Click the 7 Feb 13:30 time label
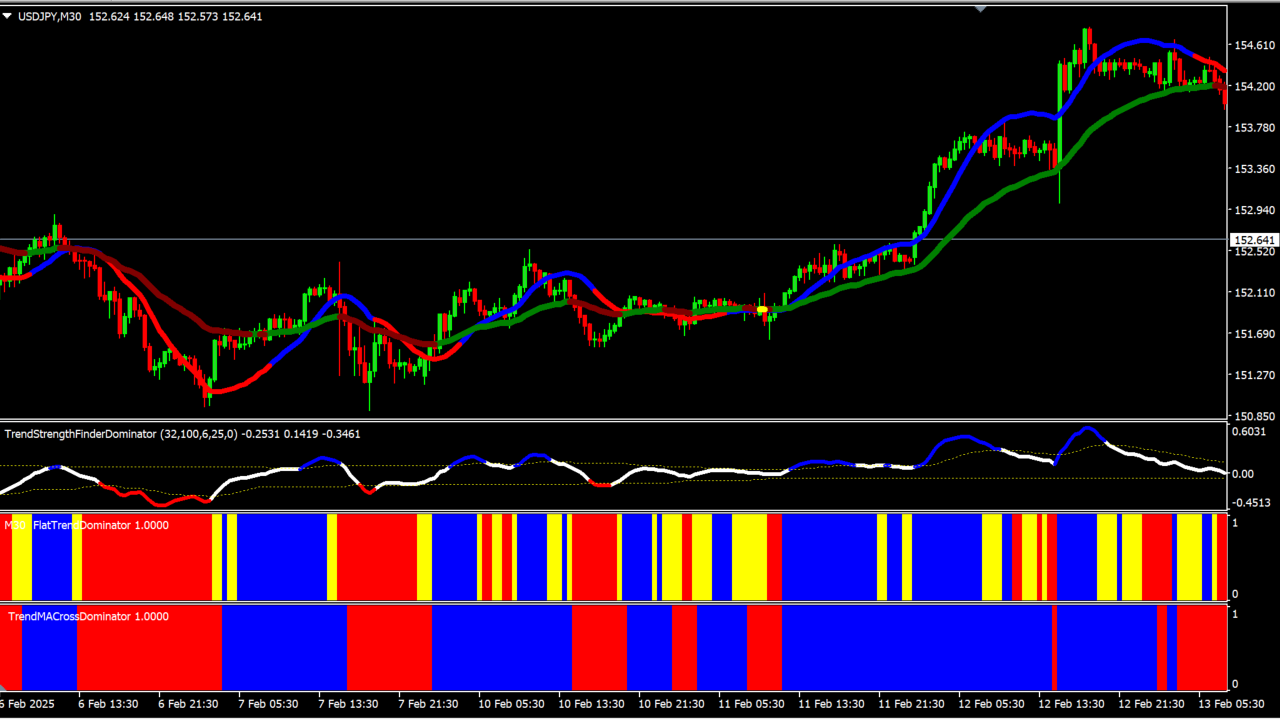The width and height of the screenshot is (1280, 720). tap(348, 705)
